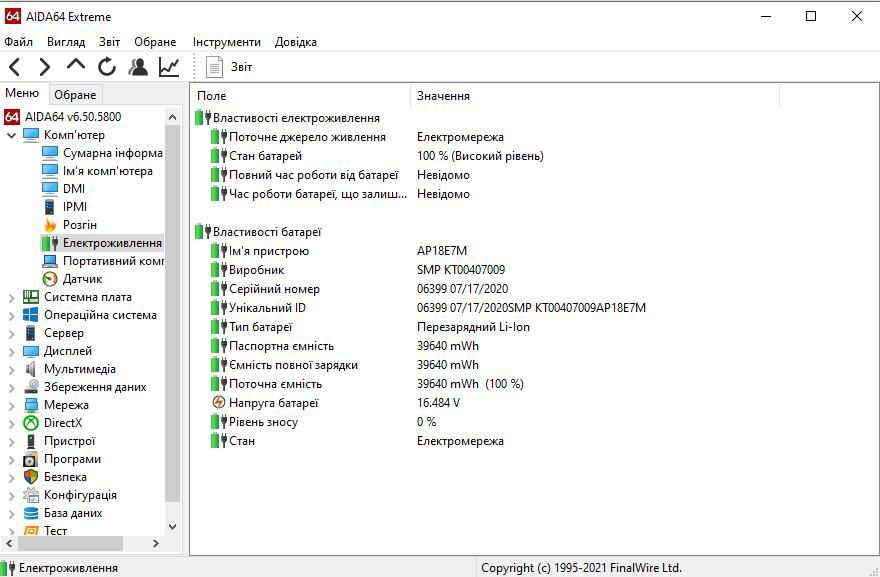This screenshot has width=880, height=577.
Task: Click the Мережа network icon
Action: pos(30,405)
